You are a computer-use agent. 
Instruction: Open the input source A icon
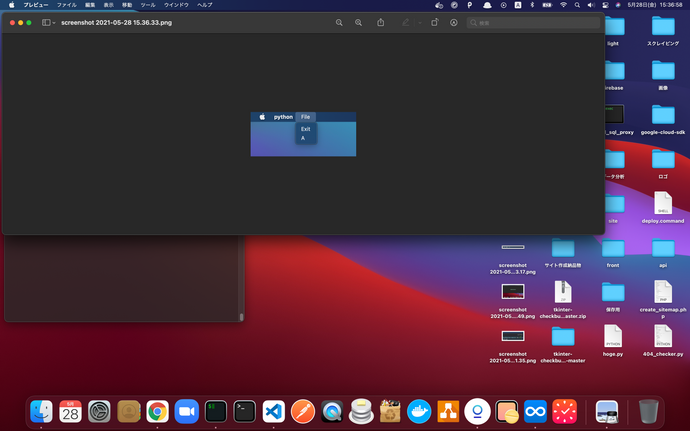pos(518,5)
